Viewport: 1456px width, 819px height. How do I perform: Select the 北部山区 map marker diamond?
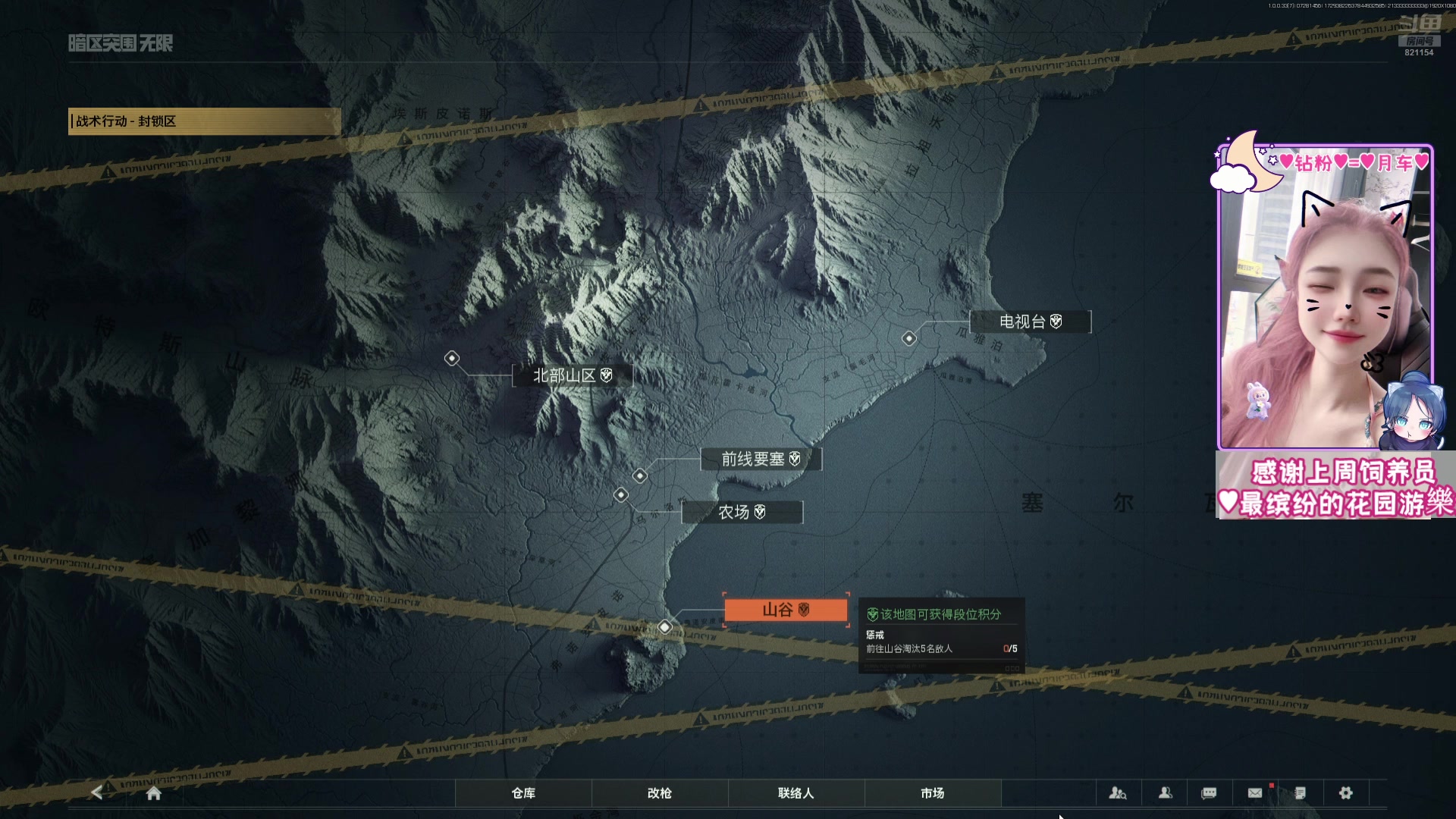pos(452,358)
